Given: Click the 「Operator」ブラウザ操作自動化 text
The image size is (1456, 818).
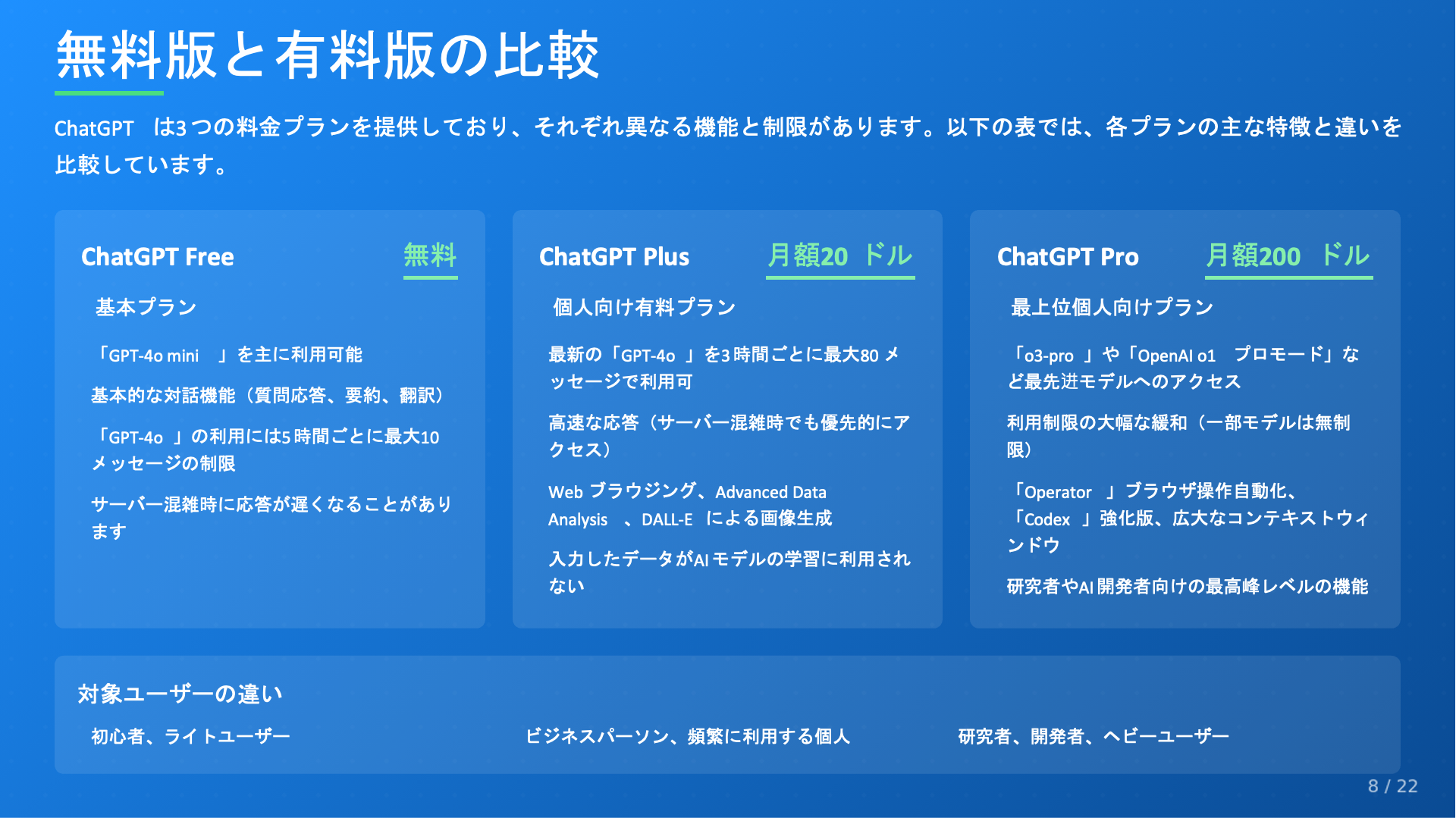Looking at the screenshot, I should tap(1188, 518).
